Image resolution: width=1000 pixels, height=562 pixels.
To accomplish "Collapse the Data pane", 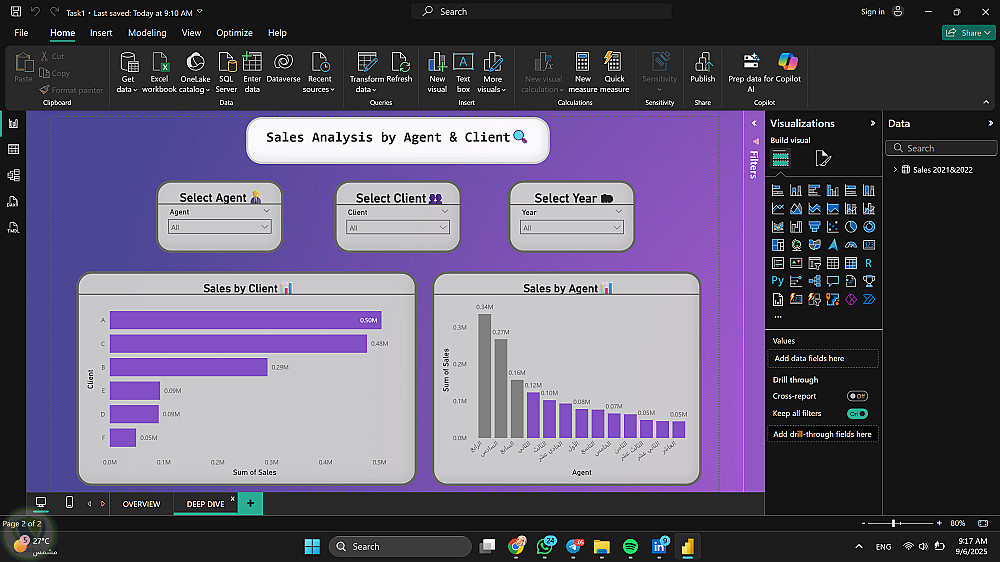I will (x=990, y=123).
